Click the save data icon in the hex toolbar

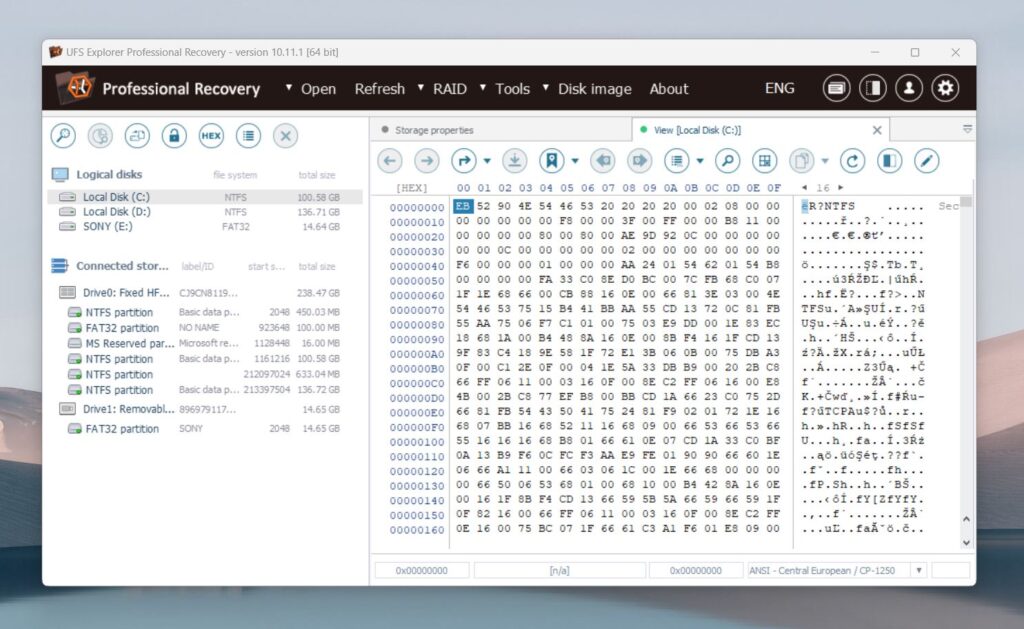pyautogui.click(x=514, y=160)
